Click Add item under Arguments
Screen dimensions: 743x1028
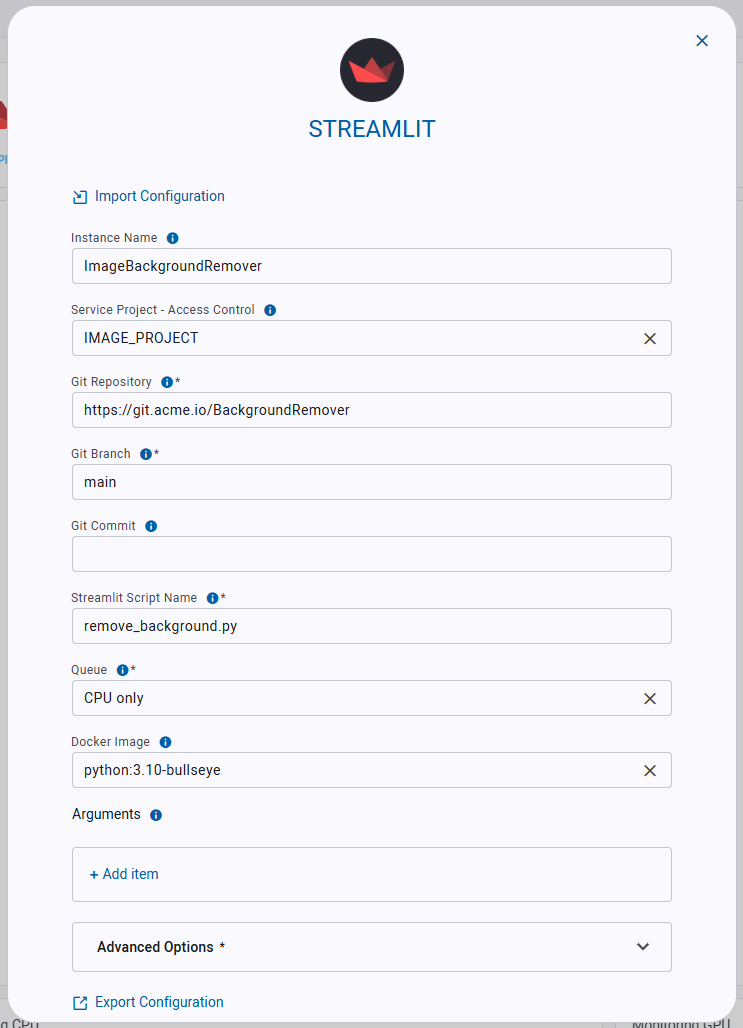tap(124, 873)
